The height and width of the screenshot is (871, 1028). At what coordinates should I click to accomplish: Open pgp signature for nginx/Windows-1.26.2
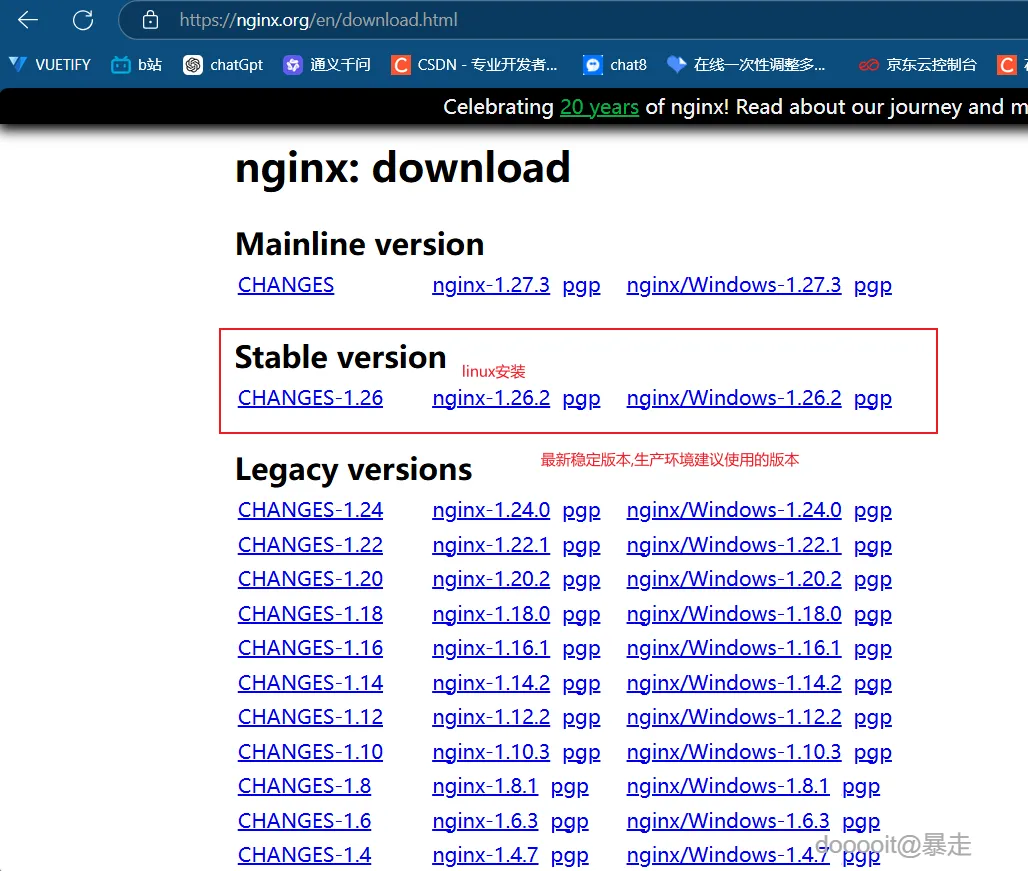pos(873,398)
